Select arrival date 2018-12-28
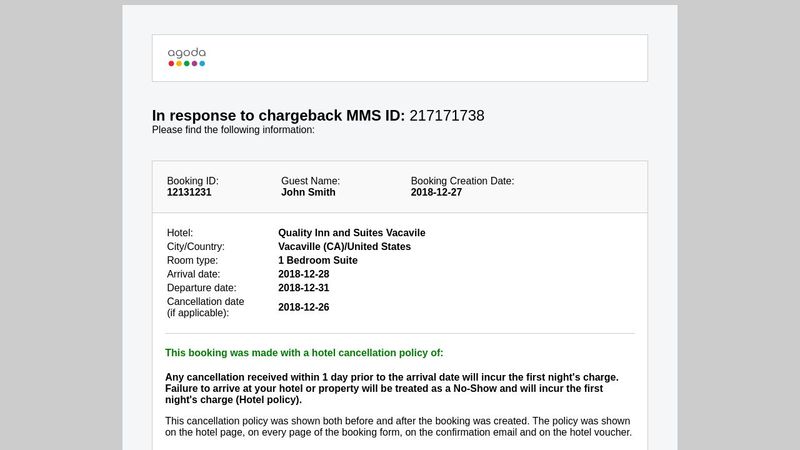The height and width of the screenshot is (450, 800). [x=304, y=274]
